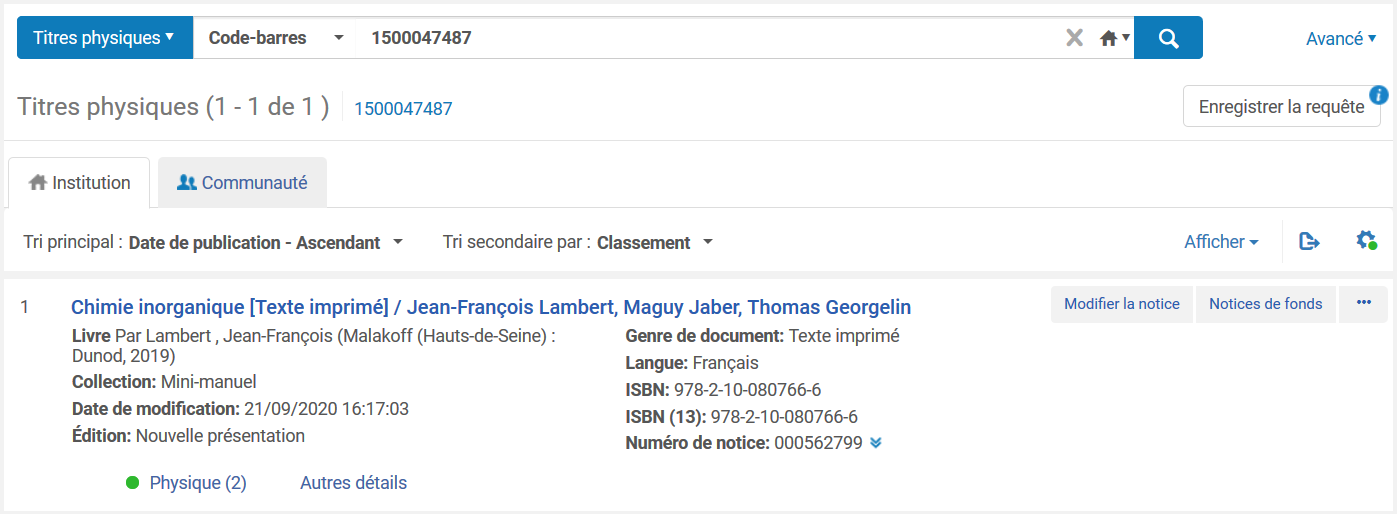Expand details arrow beside Numéro de notice

pos(876,443)
